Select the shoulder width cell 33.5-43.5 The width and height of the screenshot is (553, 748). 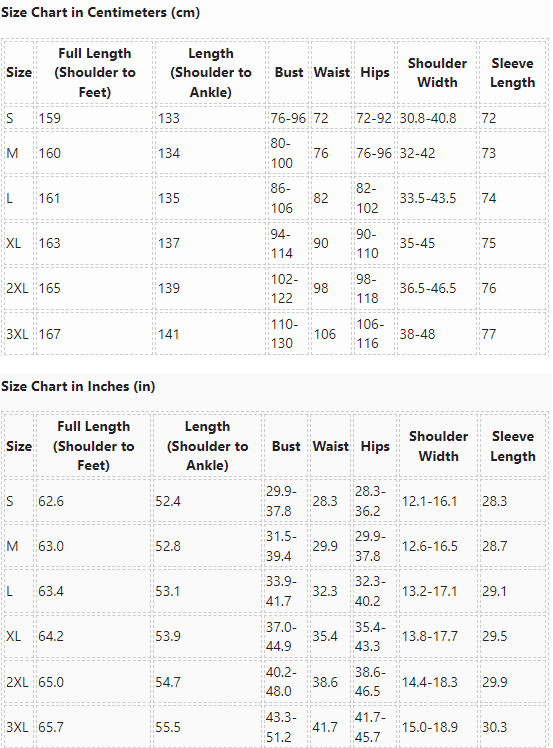(428, 198)
